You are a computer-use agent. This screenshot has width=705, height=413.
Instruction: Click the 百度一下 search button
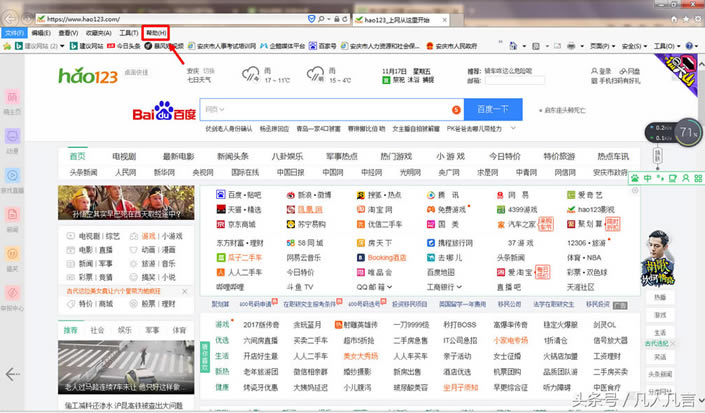pyautogui.click(x=493, y=109)
